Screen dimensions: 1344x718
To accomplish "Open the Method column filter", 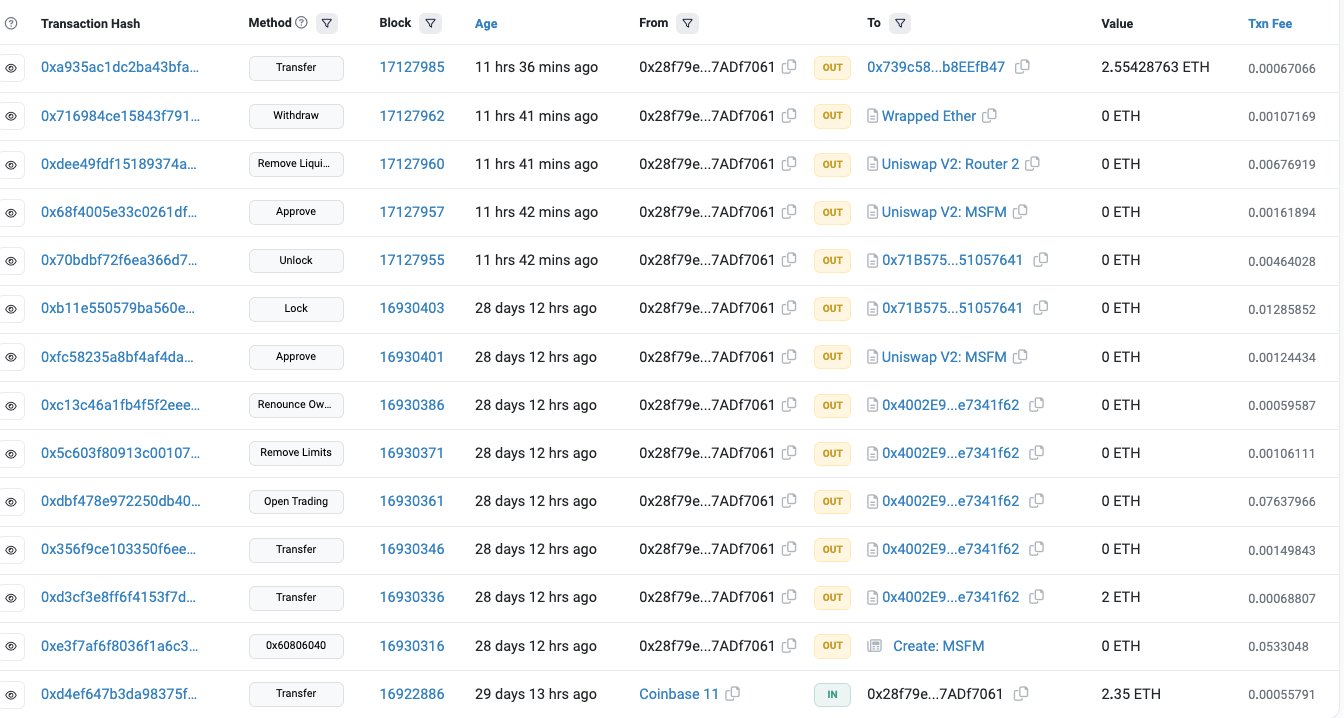I will tap(327, 23).
